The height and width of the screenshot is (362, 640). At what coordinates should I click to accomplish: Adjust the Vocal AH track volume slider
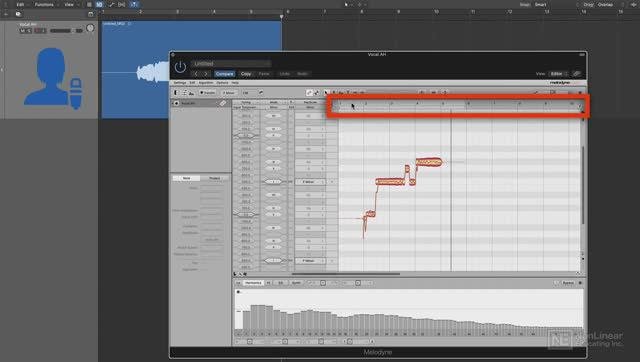pos(66,31)
